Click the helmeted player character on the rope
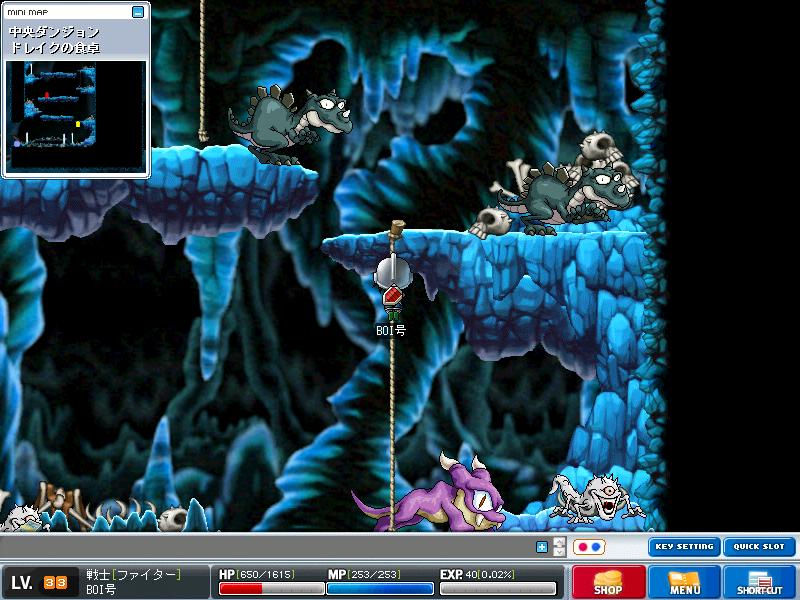This screenshot has height=600, width=800. pyautogui.click(x=392, y=289)
